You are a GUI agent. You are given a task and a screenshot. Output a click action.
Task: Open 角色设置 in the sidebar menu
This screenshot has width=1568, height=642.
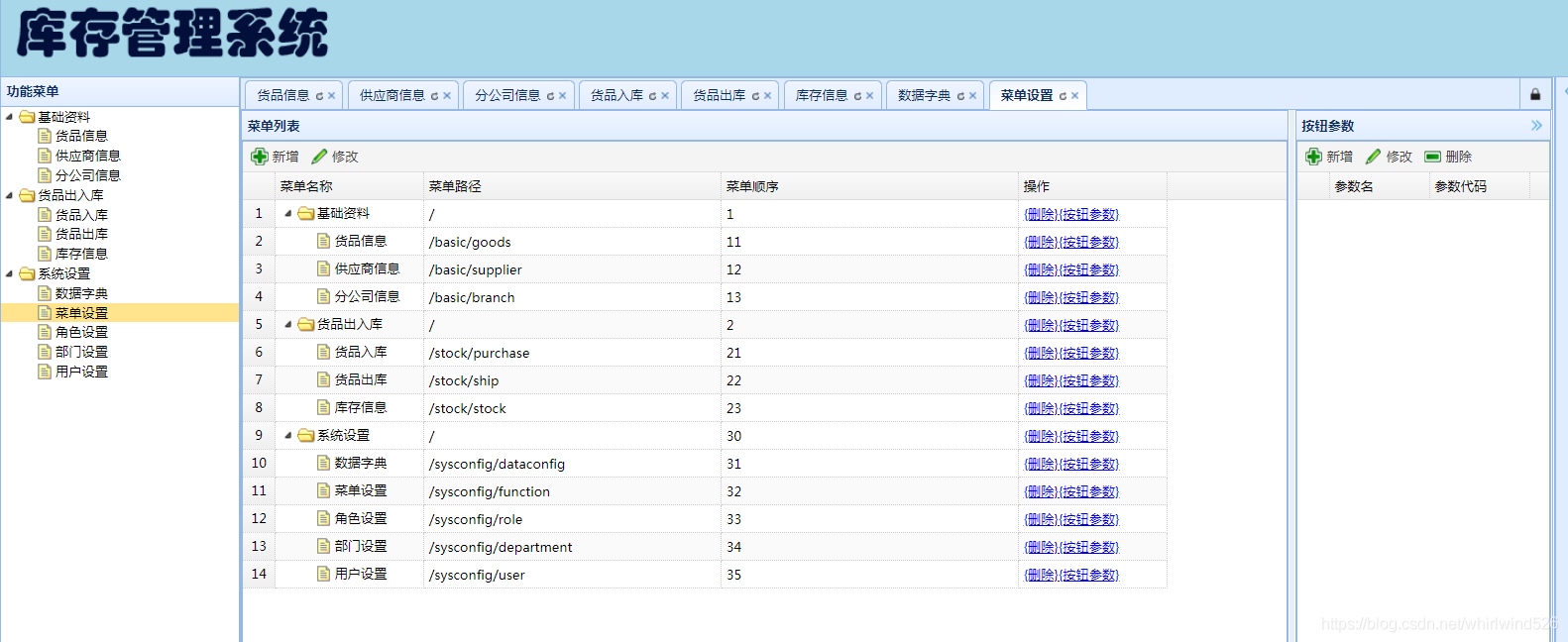point(81,332)
